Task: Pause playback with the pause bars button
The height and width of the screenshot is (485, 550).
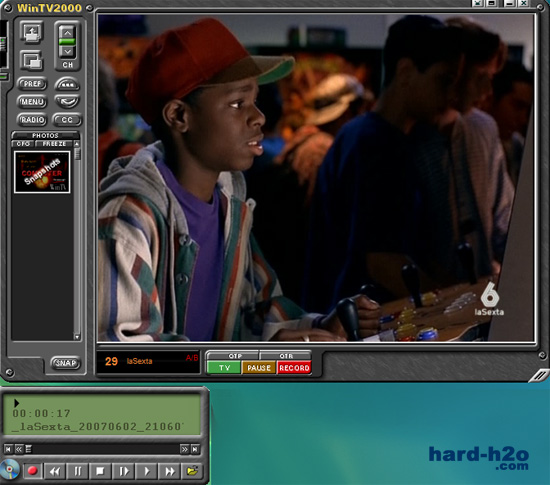Action: click(78, 471)
